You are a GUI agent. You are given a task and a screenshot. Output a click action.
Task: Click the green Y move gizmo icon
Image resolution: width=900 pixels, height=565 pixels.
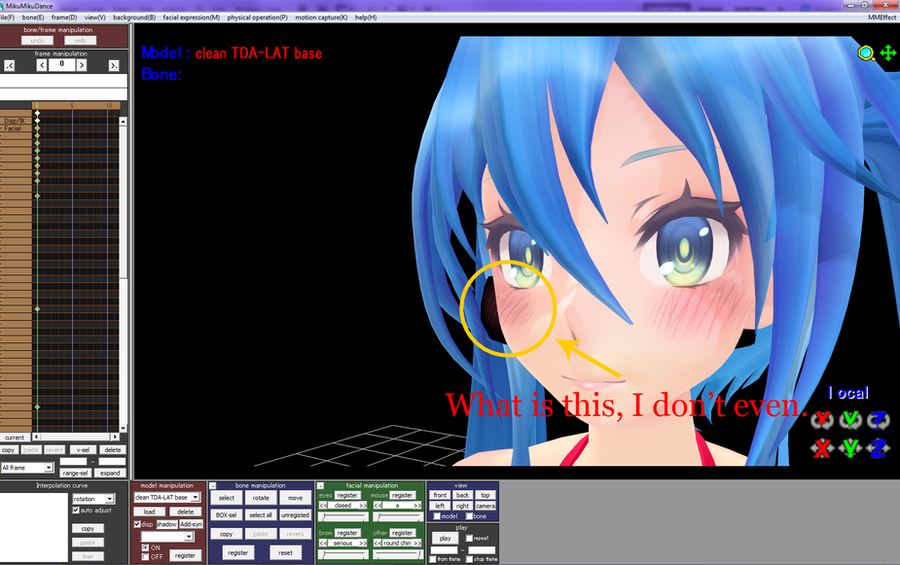tap(850, 448)
